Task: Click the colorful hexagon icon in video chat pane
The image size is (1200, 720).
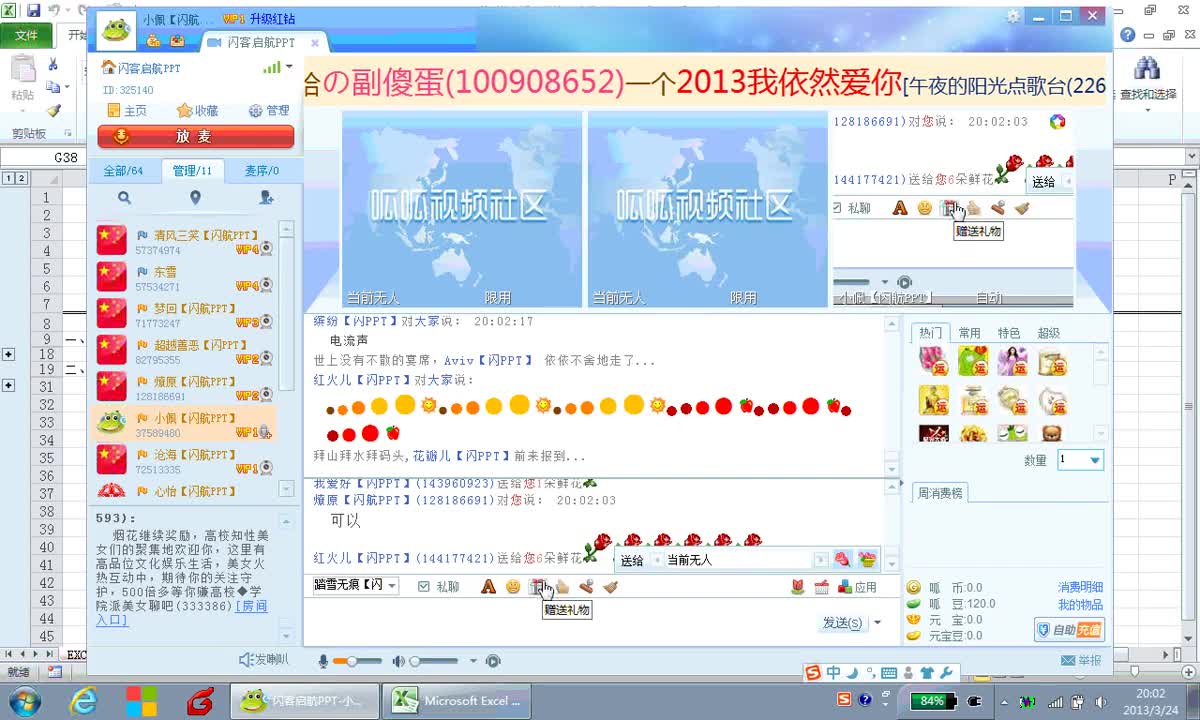Action: click(1057, 122)
